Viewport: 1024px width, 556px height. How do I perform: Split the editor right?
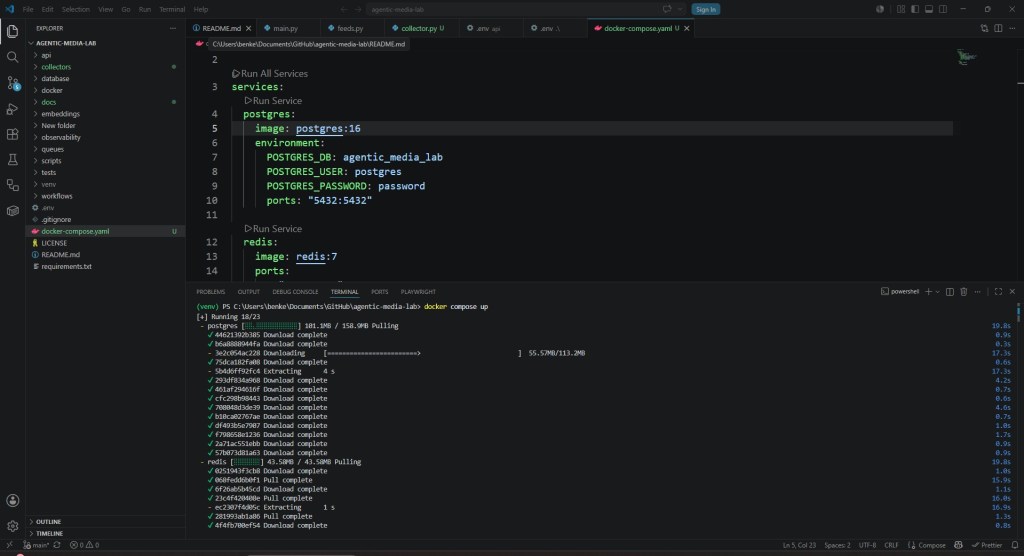(x=999, y=28)
